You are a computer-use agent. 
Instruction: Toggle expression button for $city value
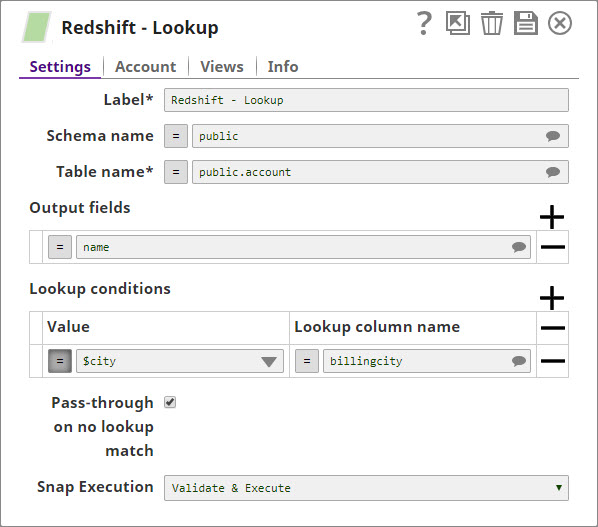(60, 361)
